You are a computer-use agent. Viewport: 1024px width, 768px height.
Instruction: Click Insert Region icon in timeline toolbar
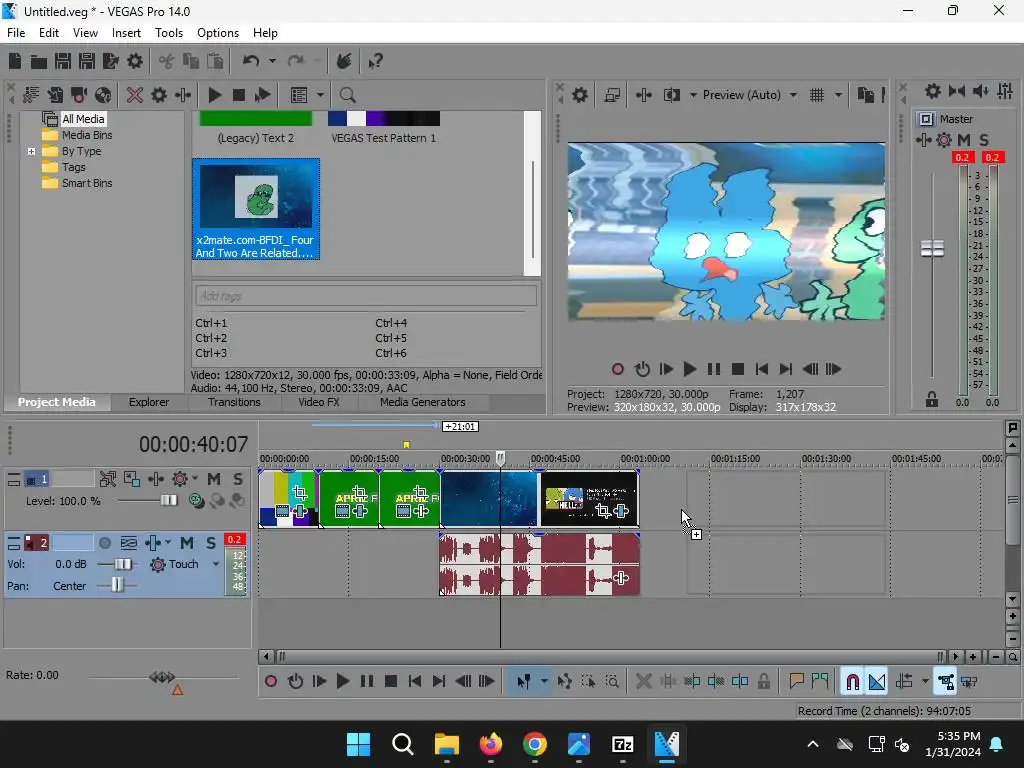coord(820,682)
